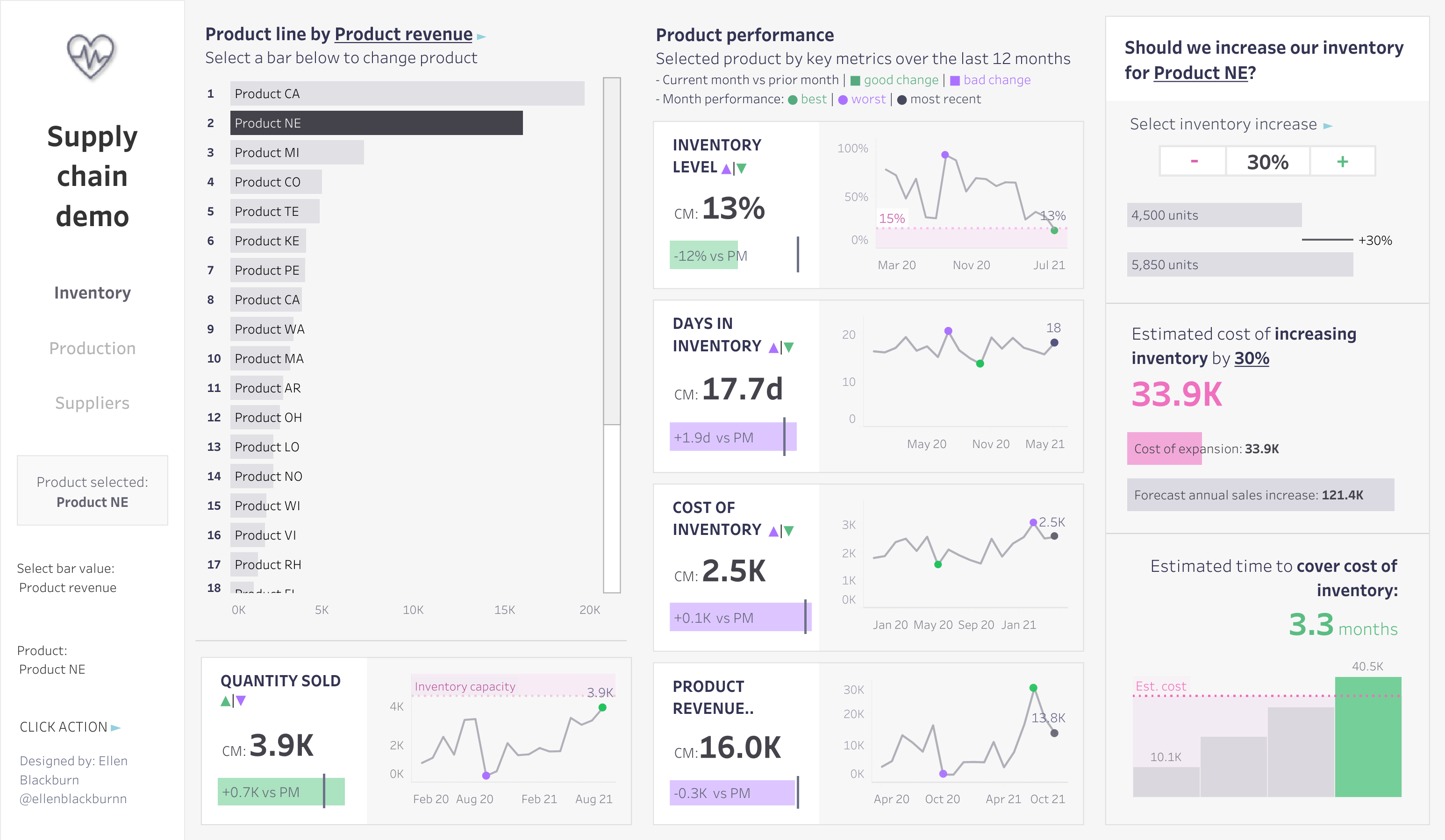The image size is (1445, 840).
Task: Click the underlined Product NE title link
Action: (x=1200, y=73)
